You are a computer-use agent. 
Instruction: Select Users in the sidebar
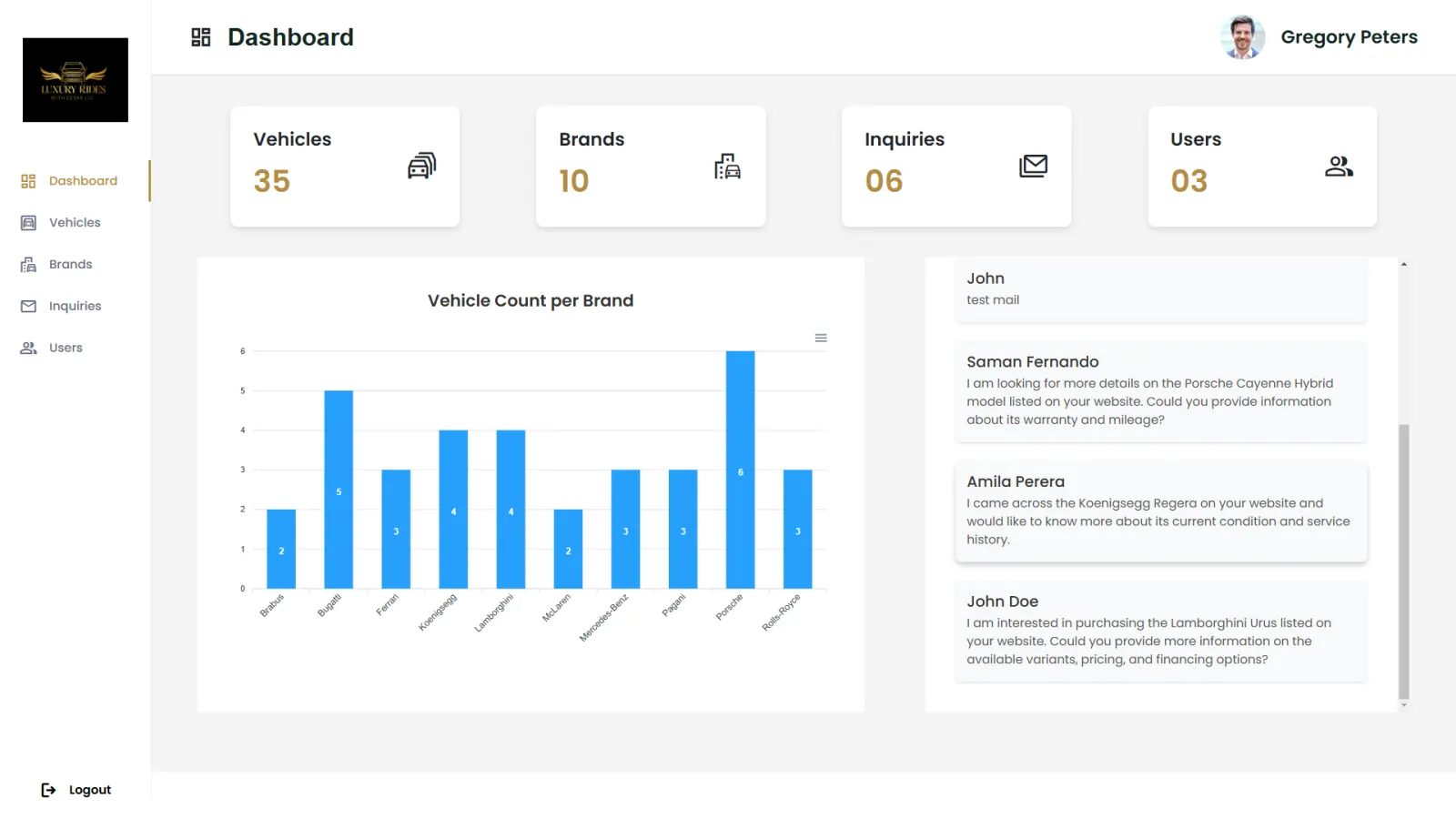tap(76, 349)
